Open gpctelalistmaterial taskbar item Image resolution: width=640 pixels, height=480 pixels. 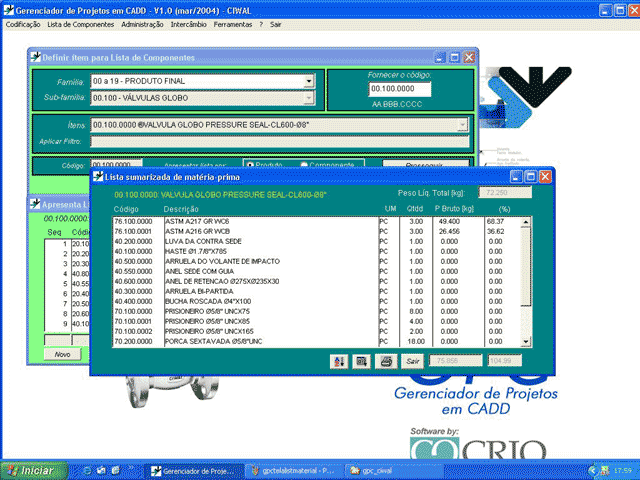pyautogui.click(x=294, y=469)
